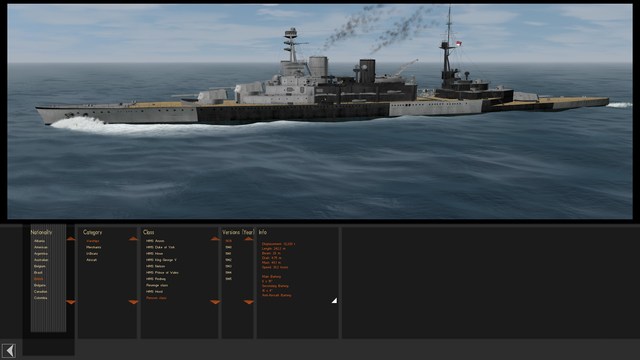Select American nationality

(41, 247)
